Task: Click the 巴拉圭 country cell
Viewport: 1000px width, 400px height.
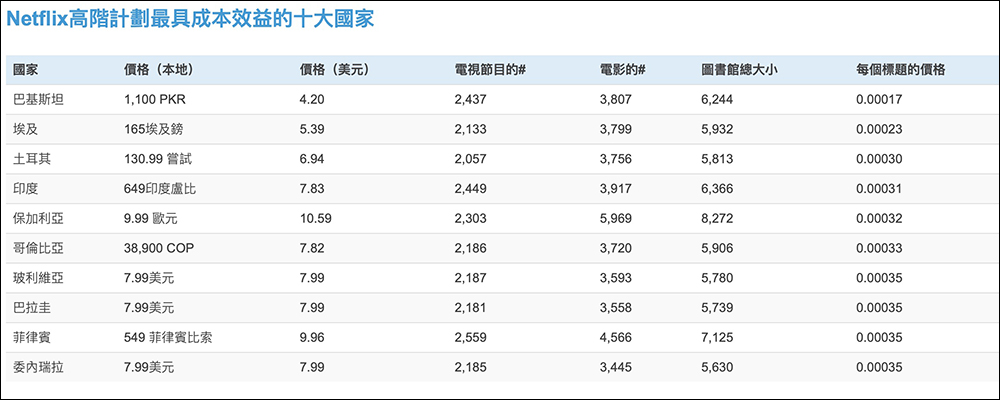Action: coord(33,308)
